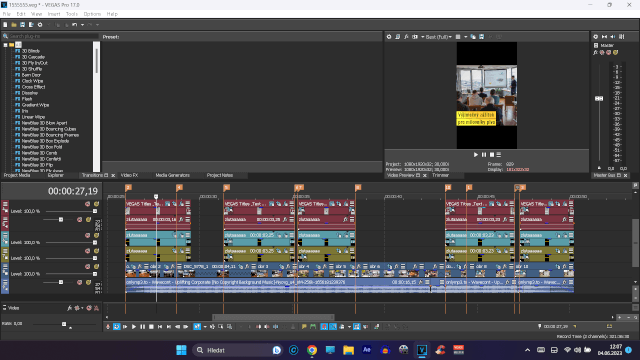Open the Tools menu
The width and height of the screenshot is (640, 360).
(72, 14)
